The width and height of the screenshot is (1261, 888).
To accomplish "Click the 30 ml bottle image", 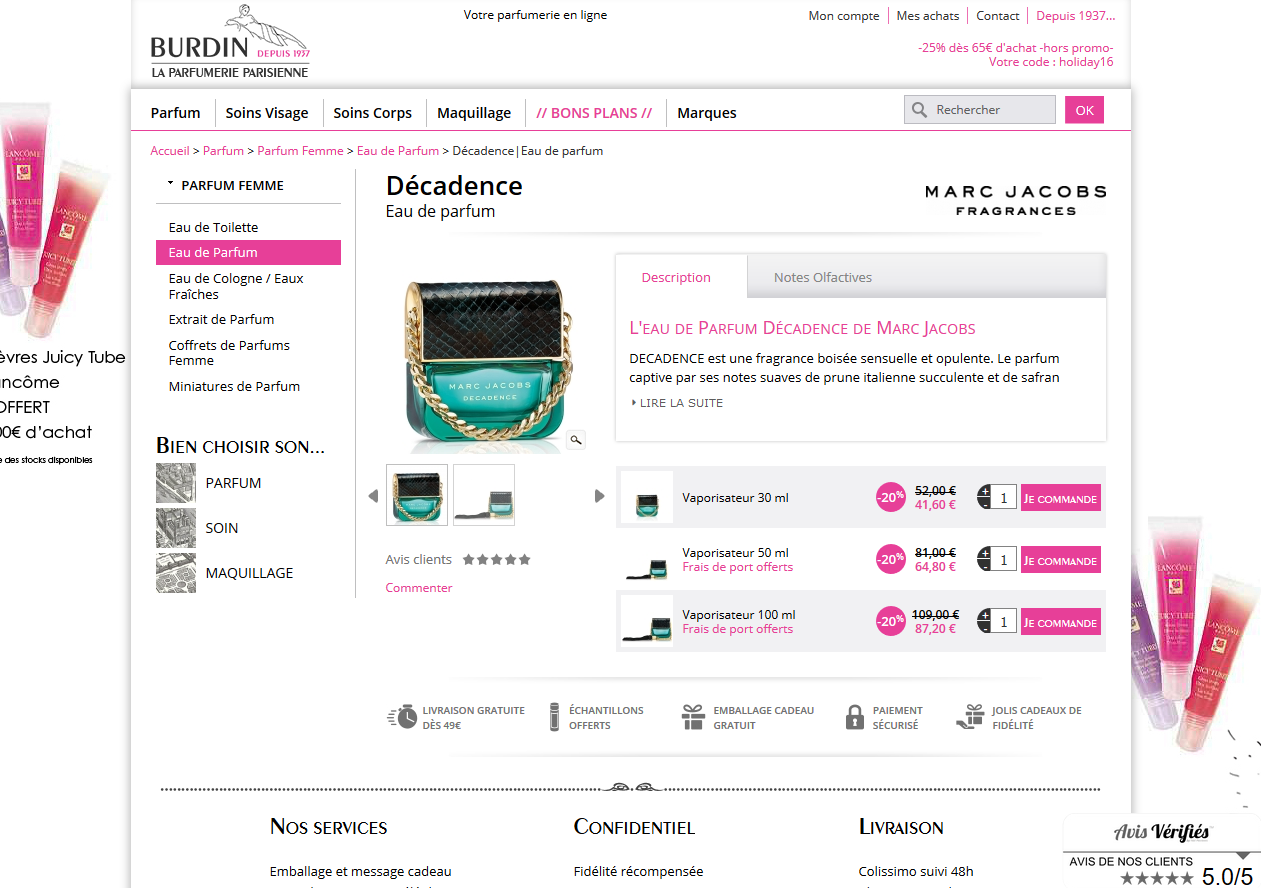I will (647, 497).
